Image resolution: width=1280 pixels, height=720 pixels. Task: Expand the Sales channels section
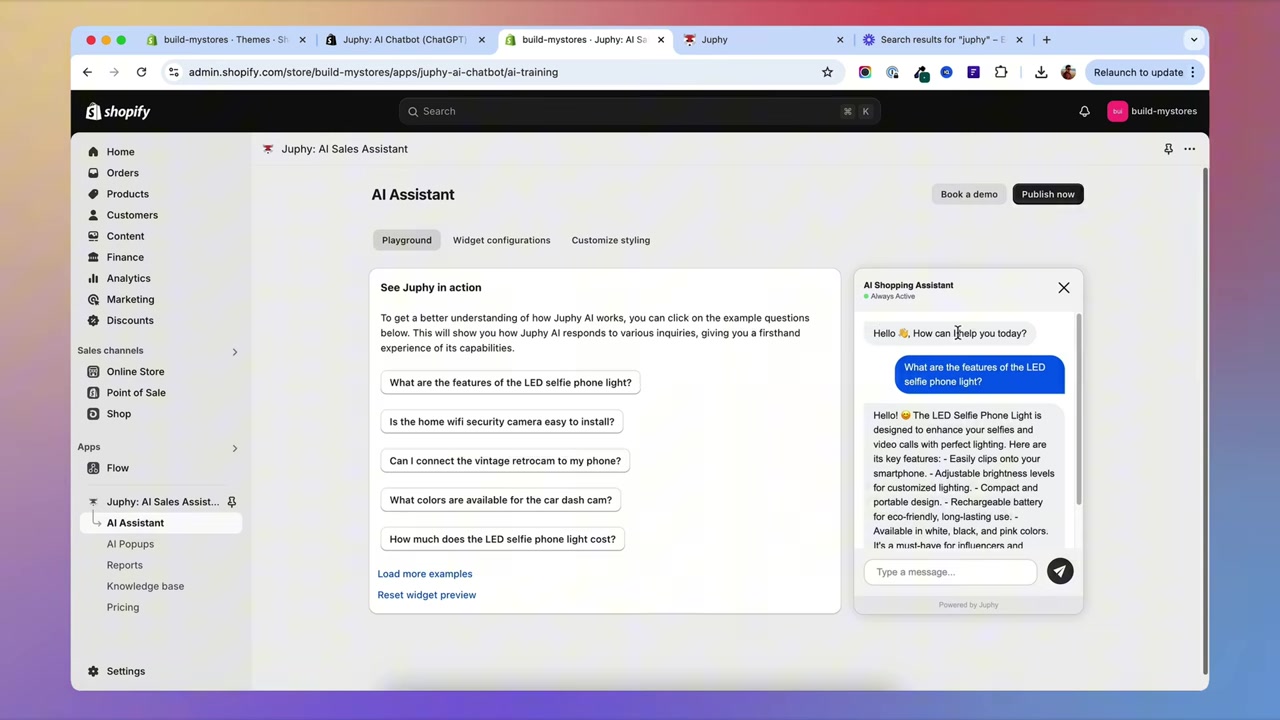pyautogui.click(x=235, y=351)
